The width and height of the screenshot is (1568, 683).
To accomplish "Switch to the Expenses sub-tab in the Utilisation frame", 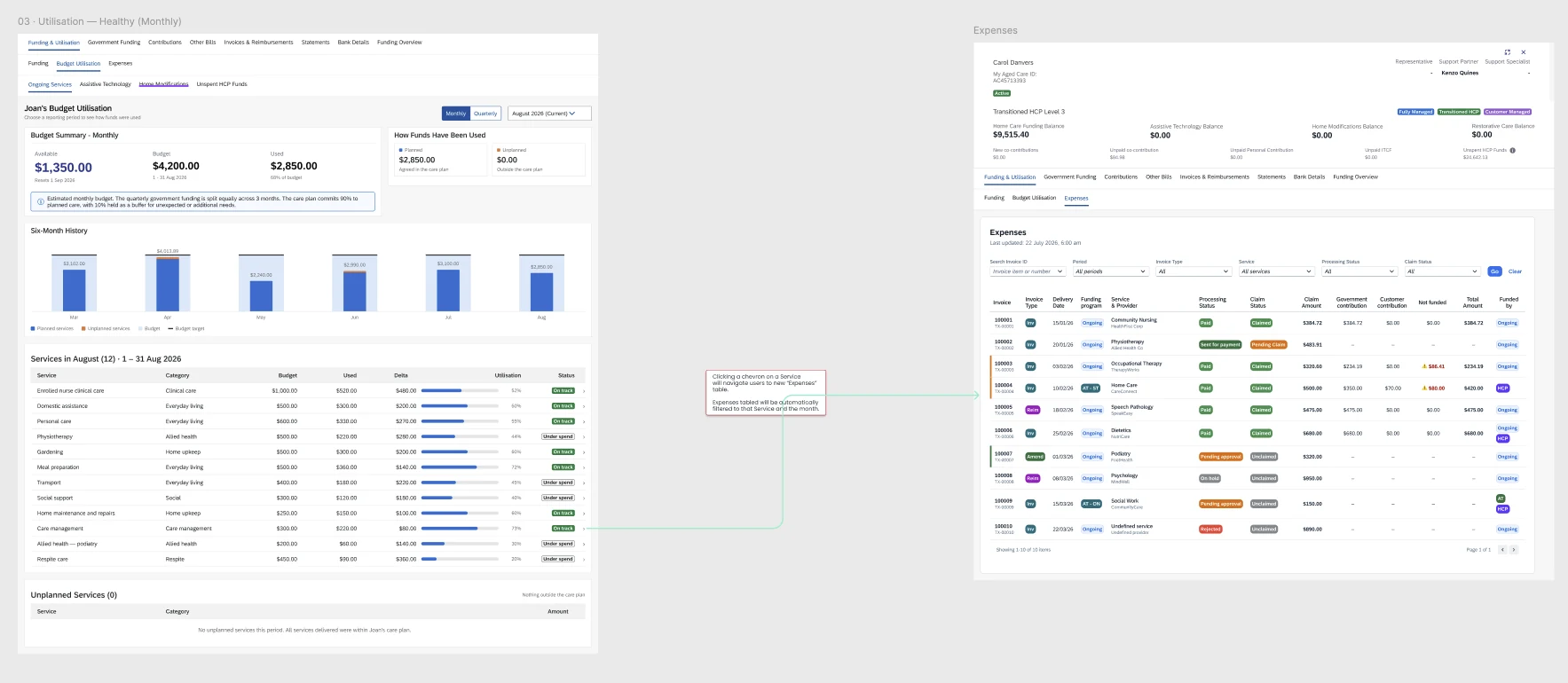I will [121, 64].
